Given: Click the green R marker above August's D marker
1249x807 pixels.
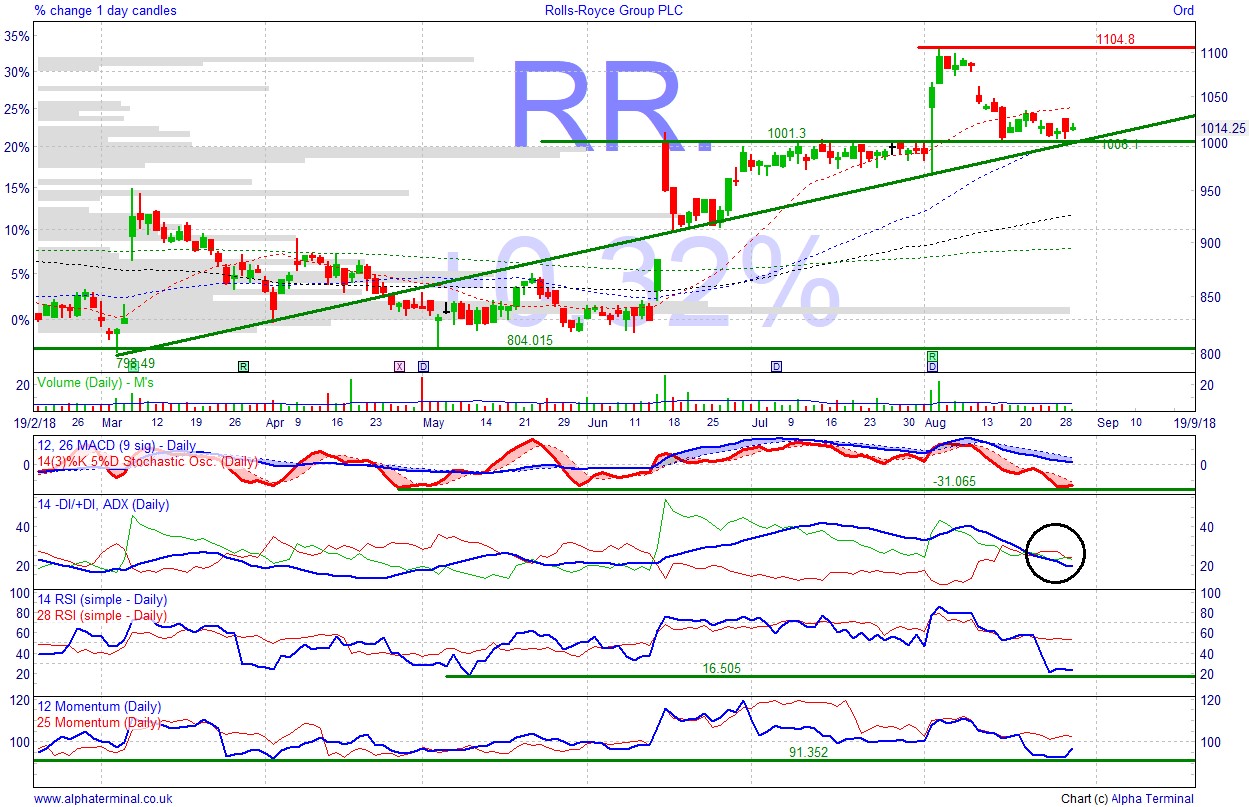Looking at the screenshot, I should tap(932, 356).
